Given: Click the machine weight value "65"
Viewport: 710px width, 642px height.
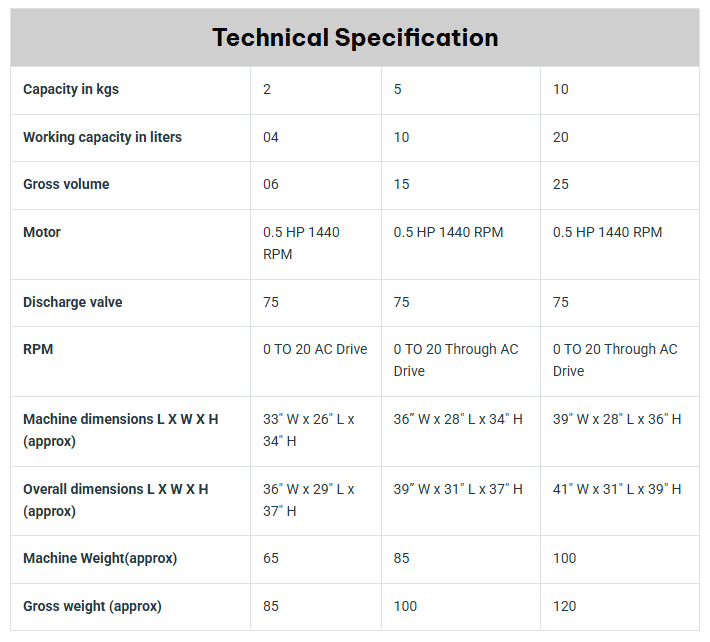Looking at the screenshot, I should (x=271, y=558).
